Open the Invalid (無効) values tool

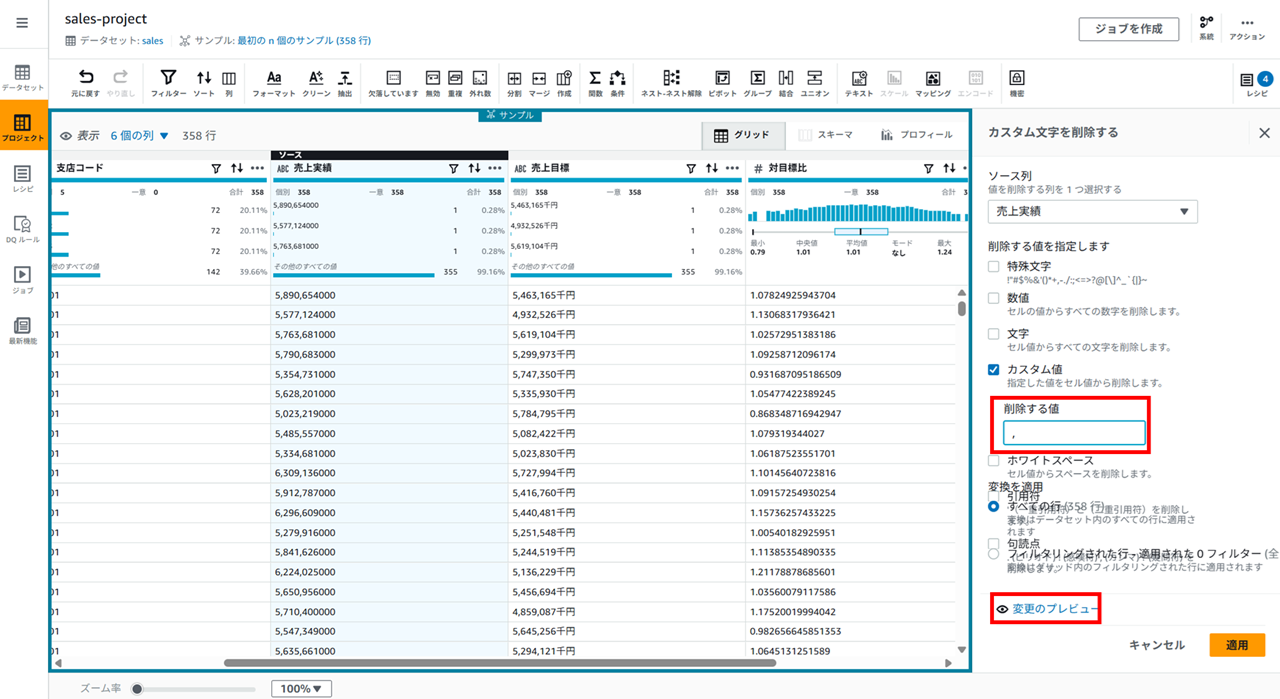coord(433,83)
